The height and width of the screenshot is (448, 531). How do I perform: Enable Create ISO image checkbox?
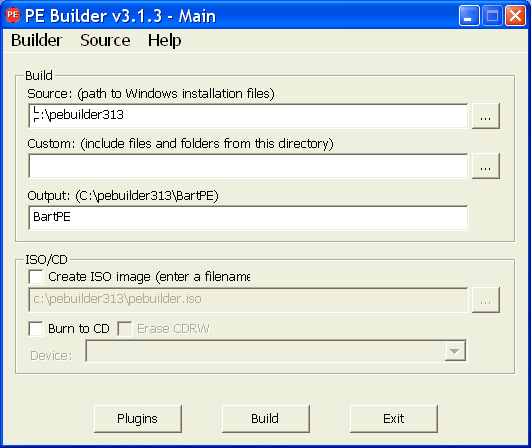36,277
